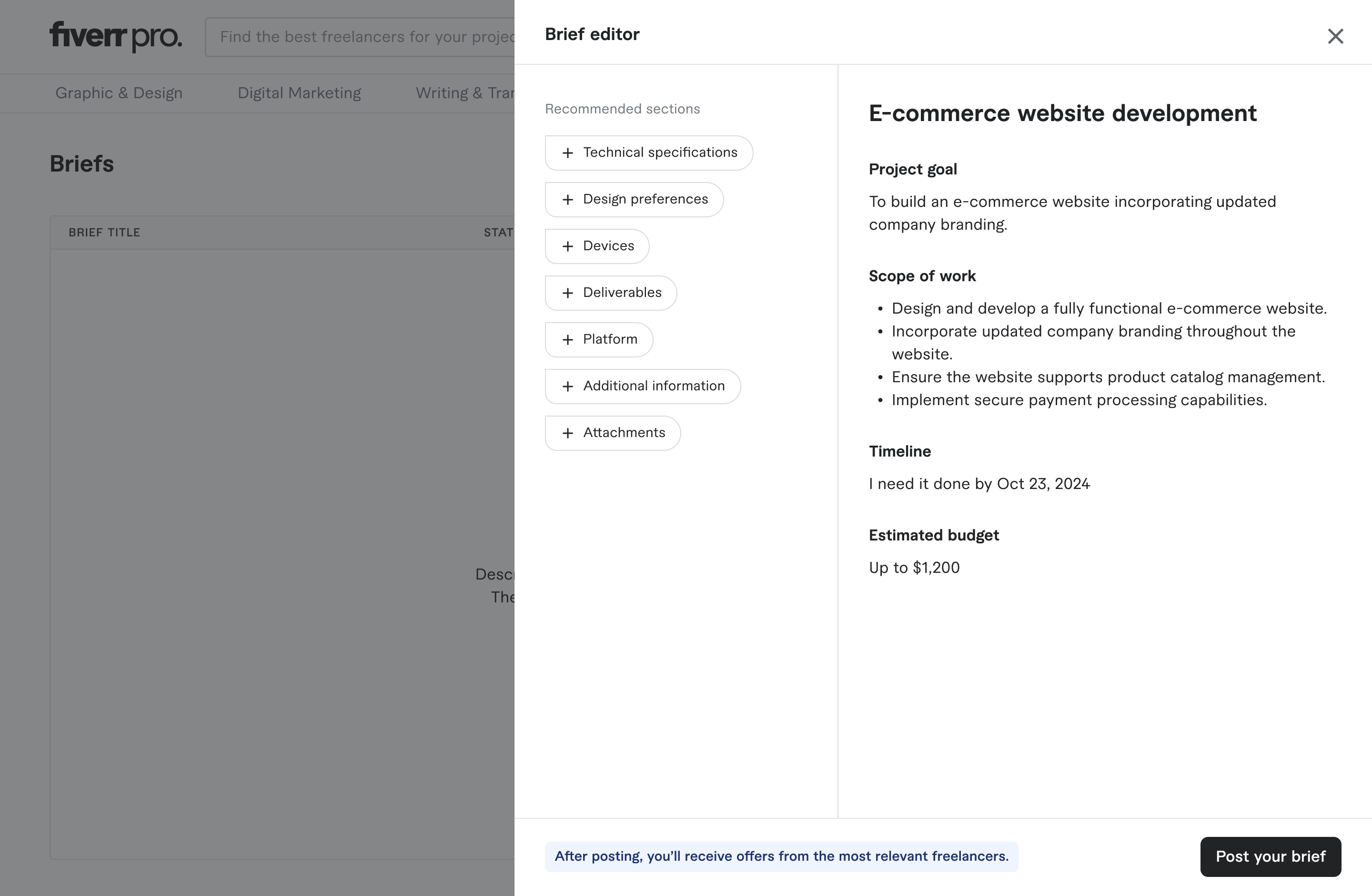Open Graphic & Design category
Screen dimensions: 1372x896
coord(119,93)
